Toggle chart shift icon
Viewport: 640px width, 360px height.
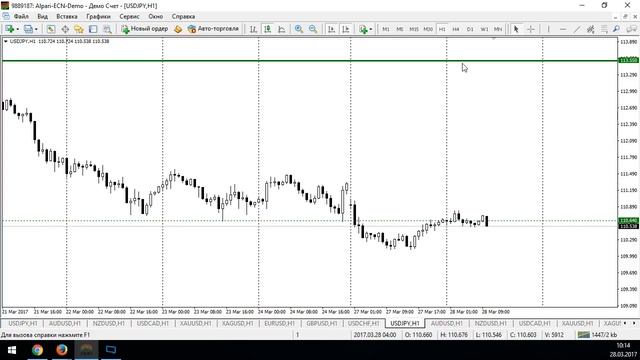pos(346,29)
